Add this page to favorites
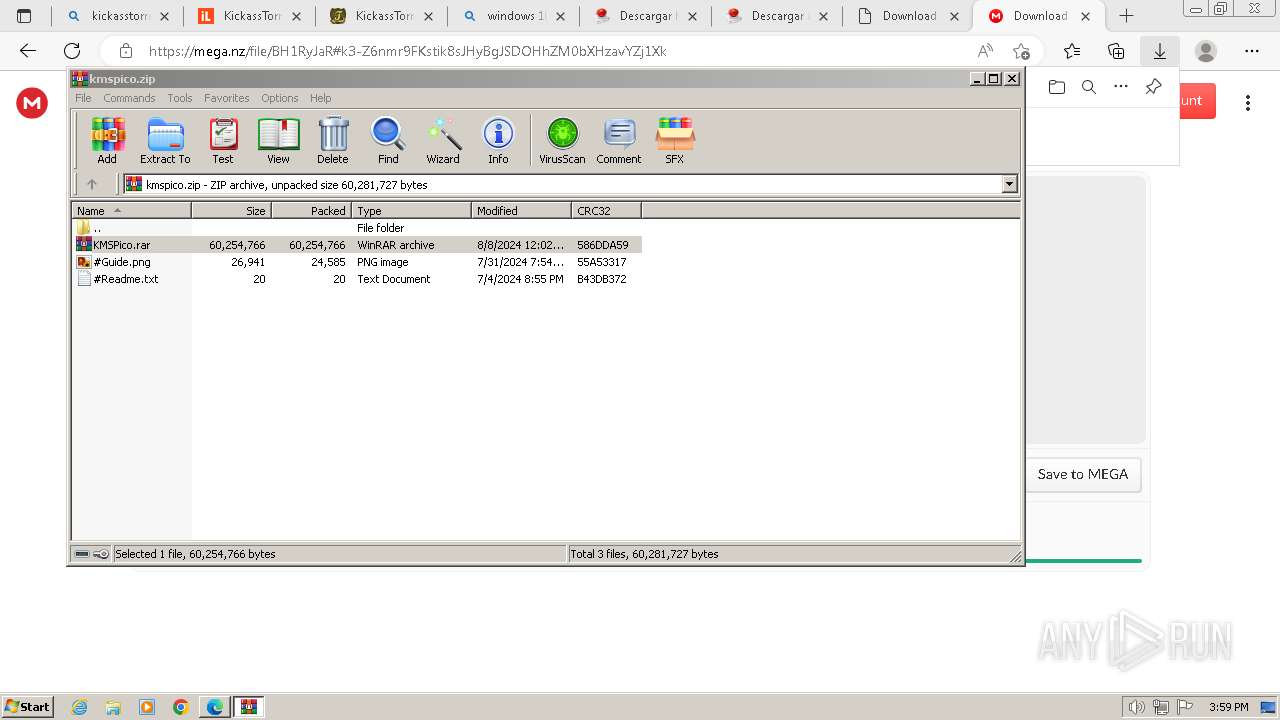This screenshot has width=1280, height=720. pyautogui.click(x=1021, y=51)
